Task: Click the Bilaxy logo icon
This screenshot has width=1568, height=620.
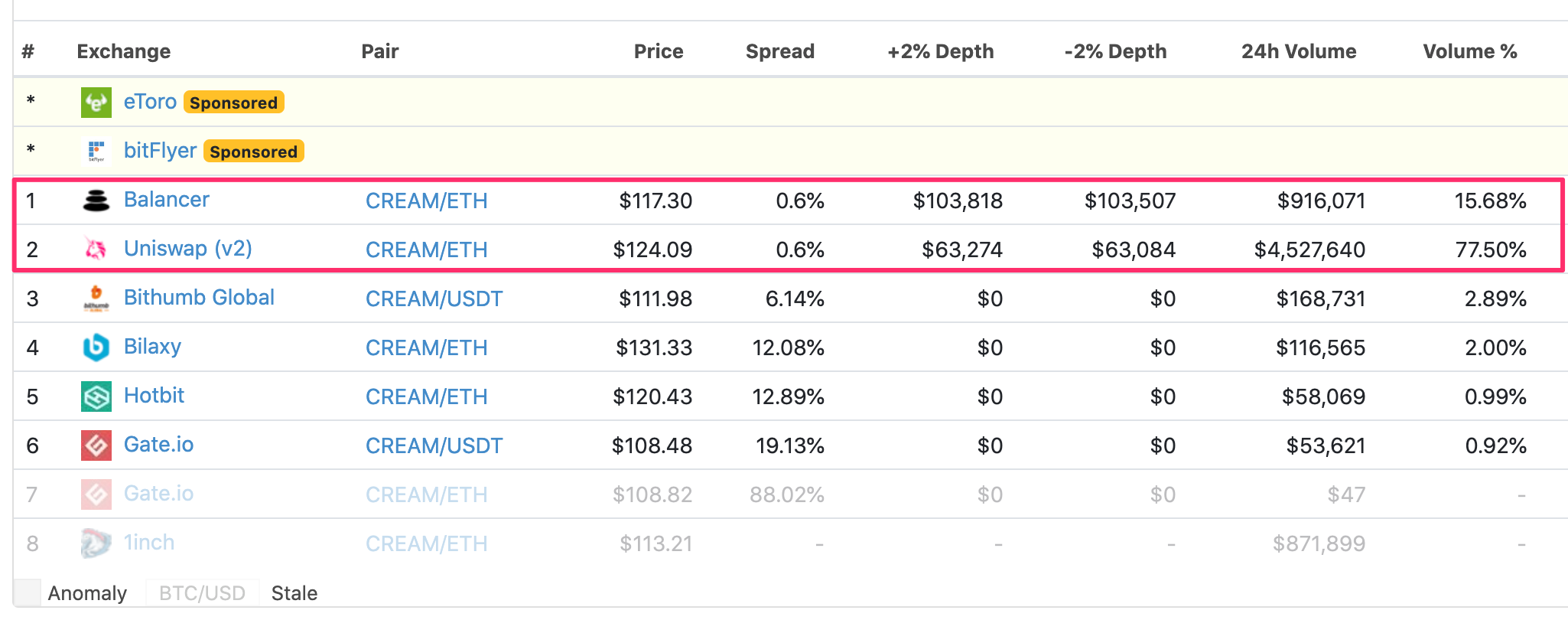Action: (96, 347)
